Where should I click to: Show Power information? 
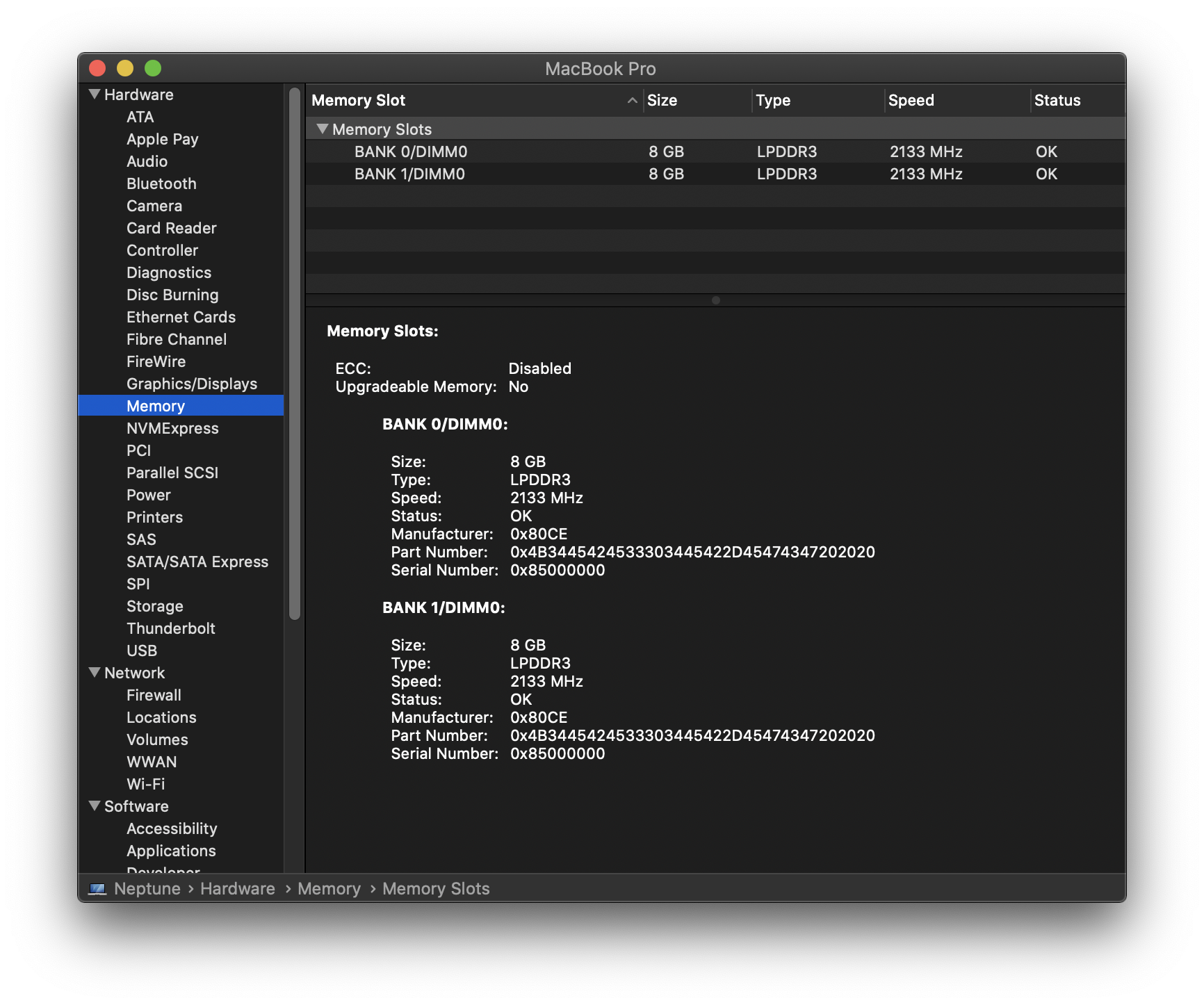[x=148, y=495]
